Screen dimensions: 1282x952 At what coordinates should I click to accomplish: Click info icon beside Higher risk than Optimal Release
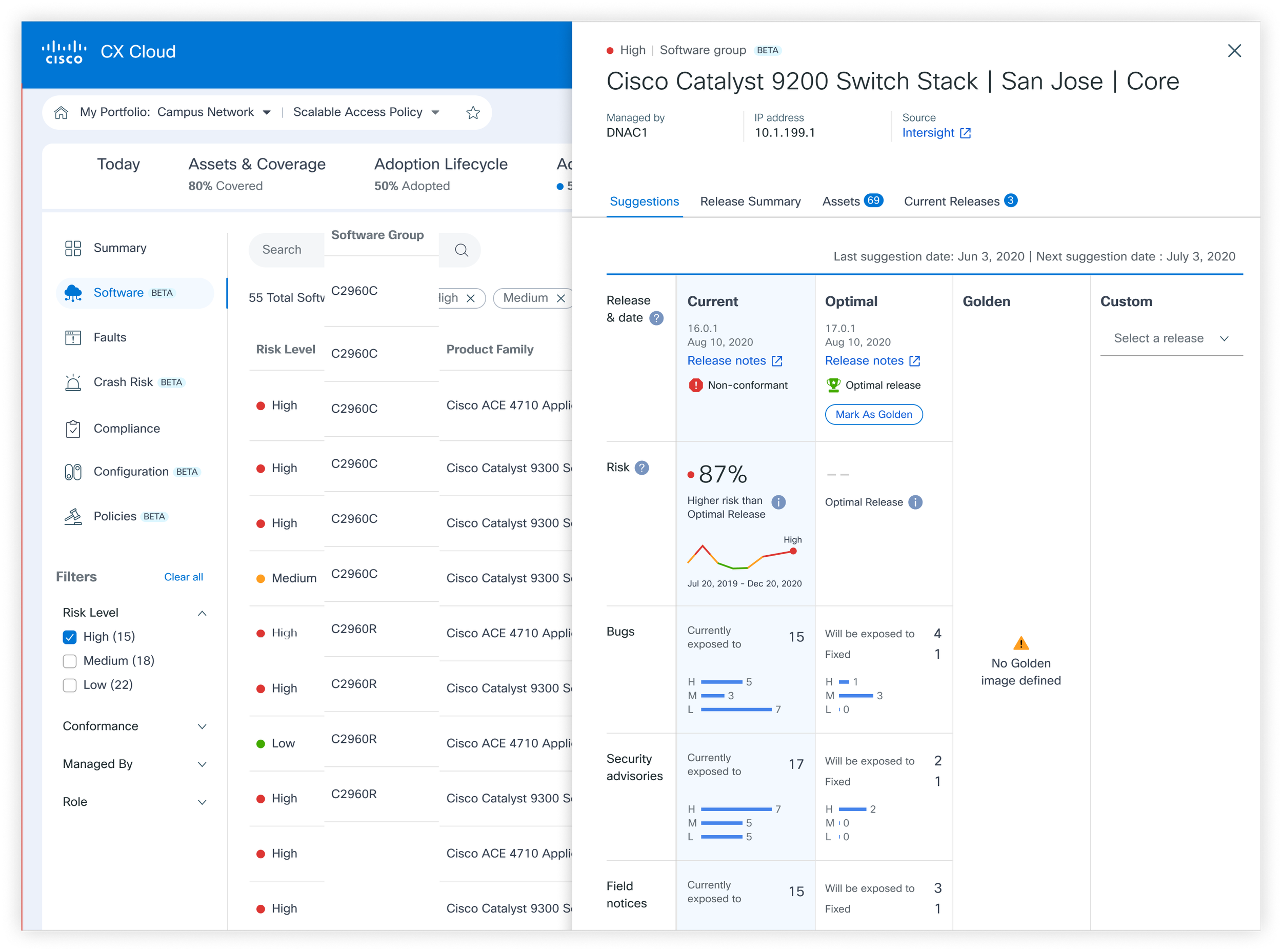pyautogui.click(x=778, y=502)
